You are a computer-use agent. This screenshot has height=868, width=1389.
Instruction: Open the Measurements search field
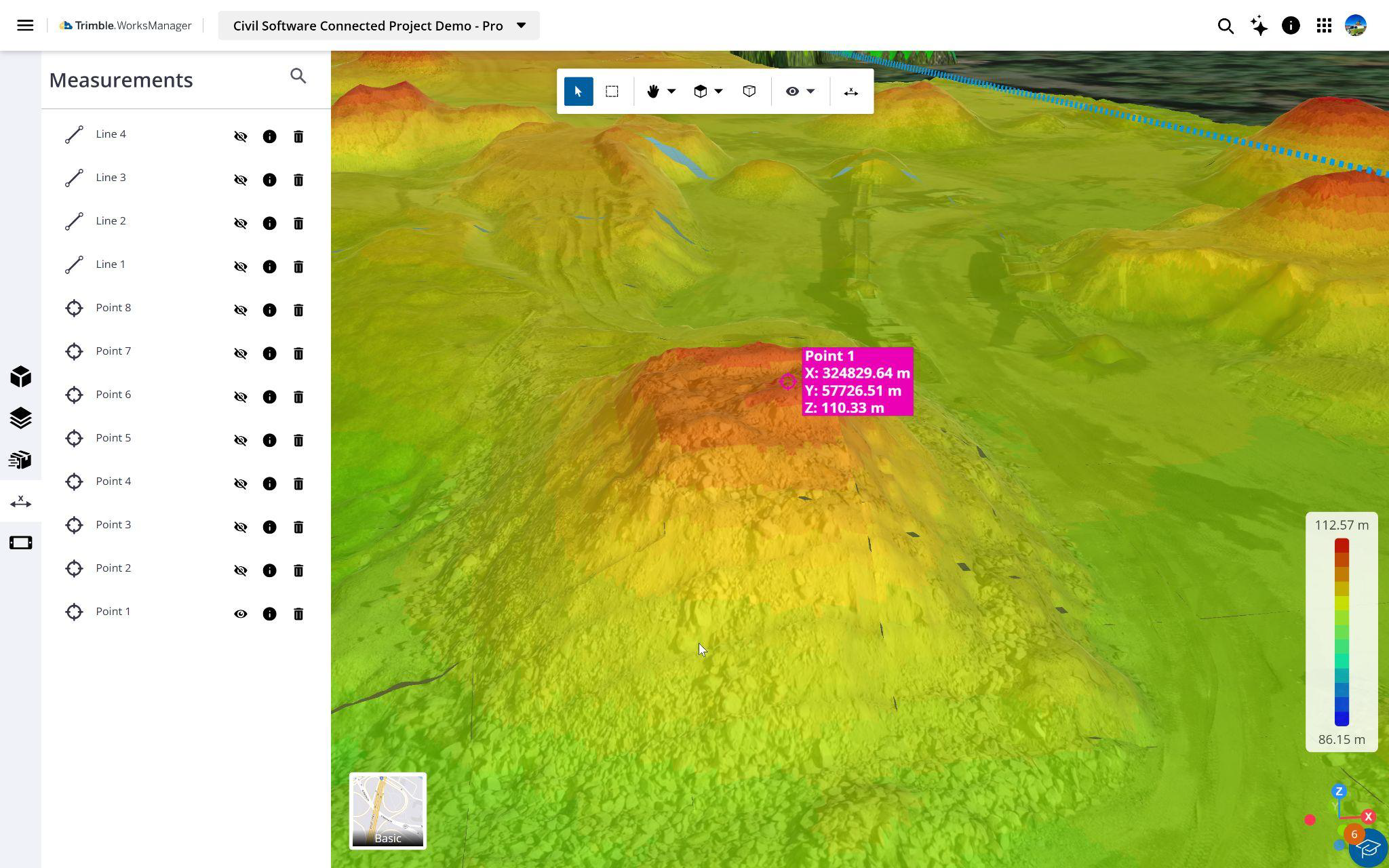tap(298, 76)
